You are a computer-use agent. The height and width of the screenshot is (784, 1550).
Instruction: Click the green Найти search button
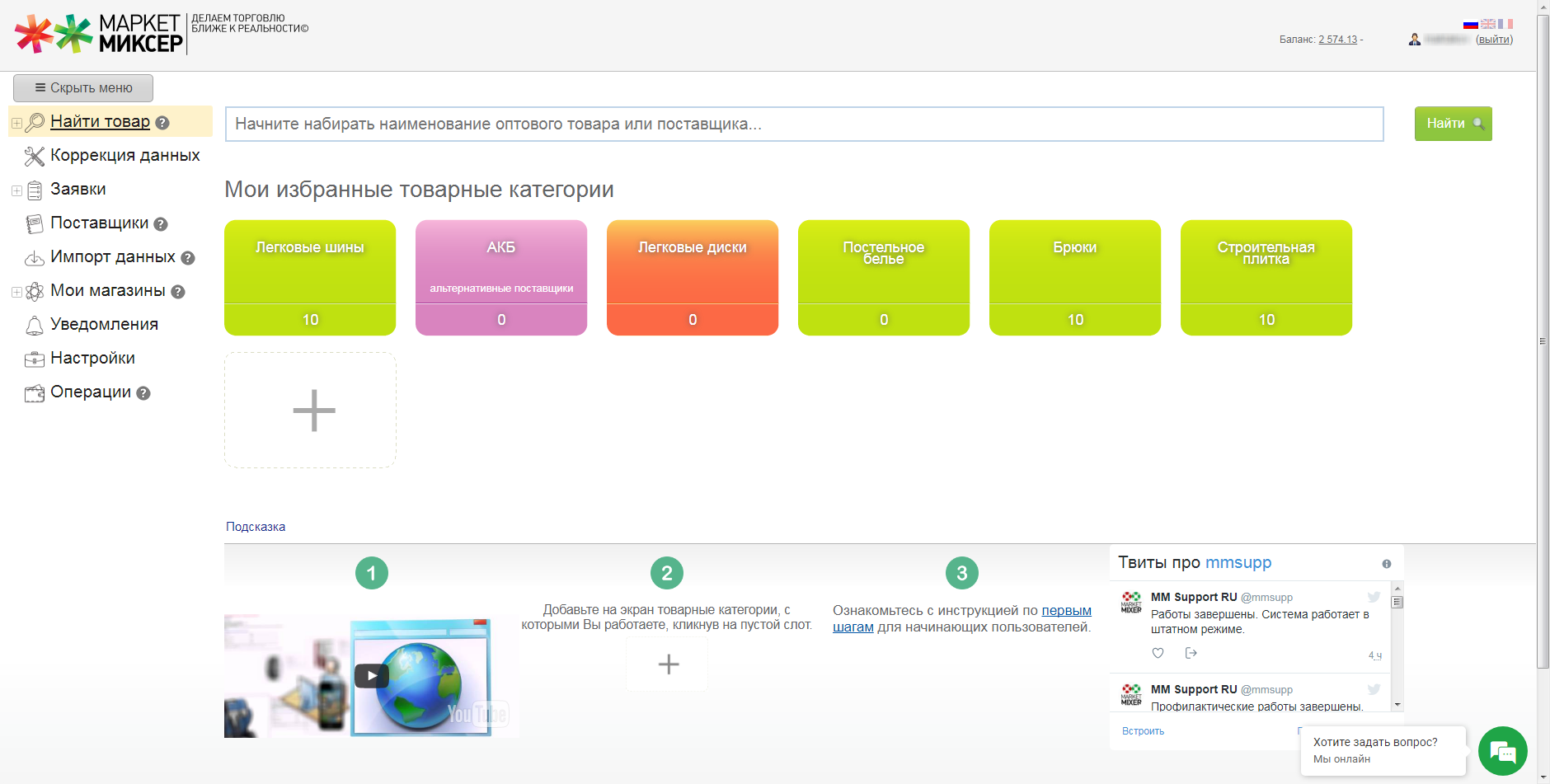[1454, 124]
